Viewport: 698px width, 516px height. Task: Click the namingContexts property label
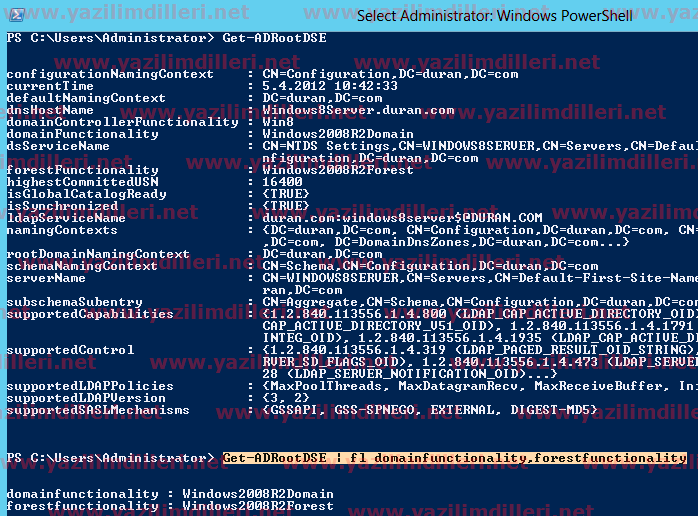pyautogui.click(x=60, y=230)
